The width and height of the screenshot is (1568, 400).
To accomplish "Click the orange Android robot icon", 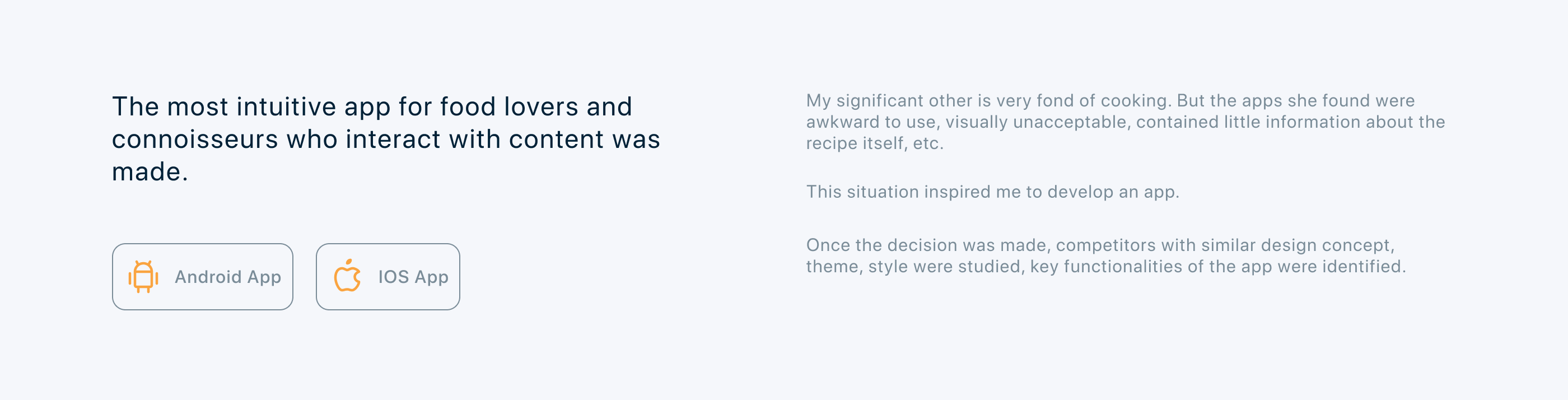I will [x=143, y=277].
